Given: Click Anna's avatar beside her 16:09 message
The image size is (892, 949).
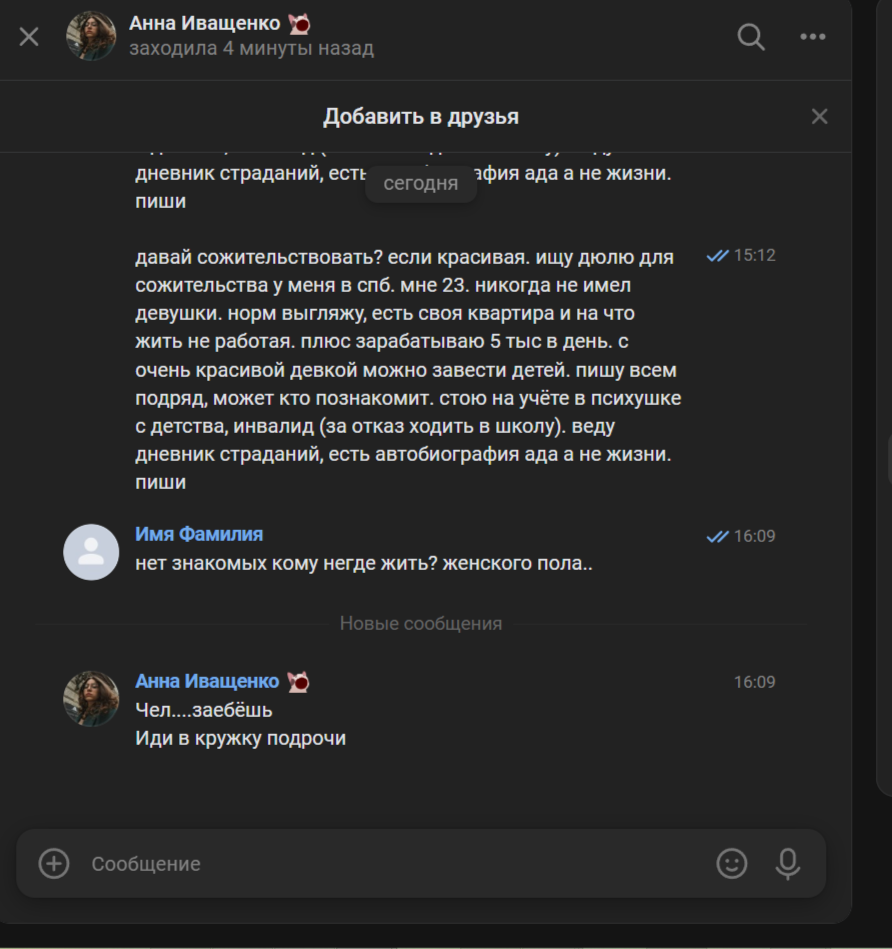Looking at the screenshot, I should coord(91,698).
